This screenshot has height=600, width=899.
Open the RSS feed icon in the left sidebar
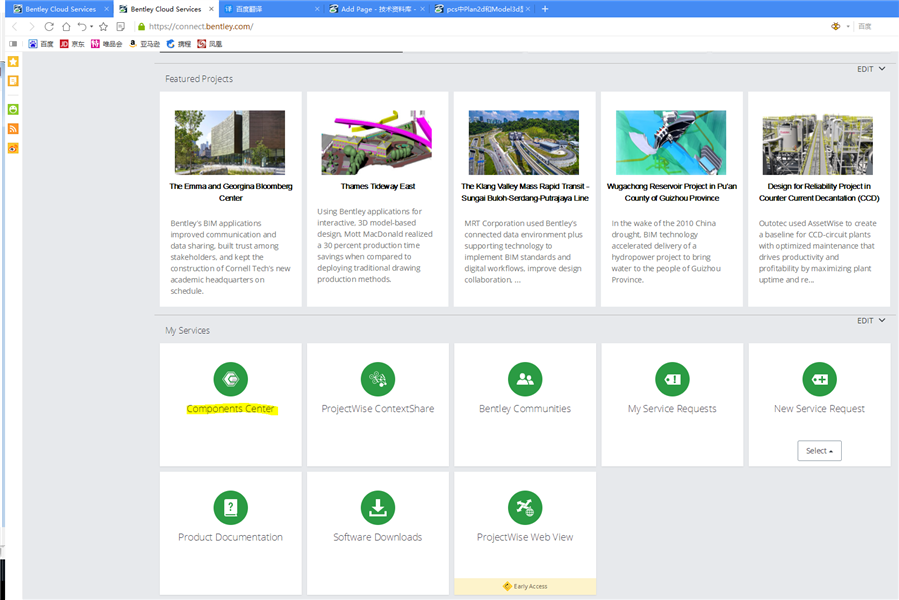(x=13, y=129)
